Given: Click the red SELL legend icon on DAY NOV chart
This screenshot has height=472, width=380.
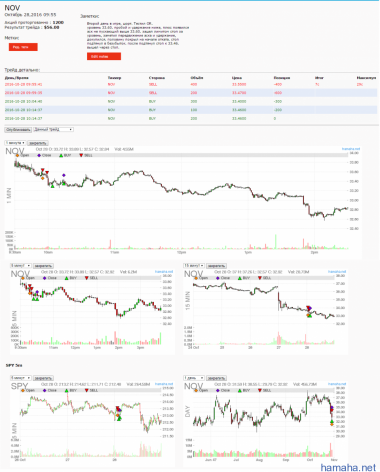Looking at the screenshot, I should coord(260,390).
